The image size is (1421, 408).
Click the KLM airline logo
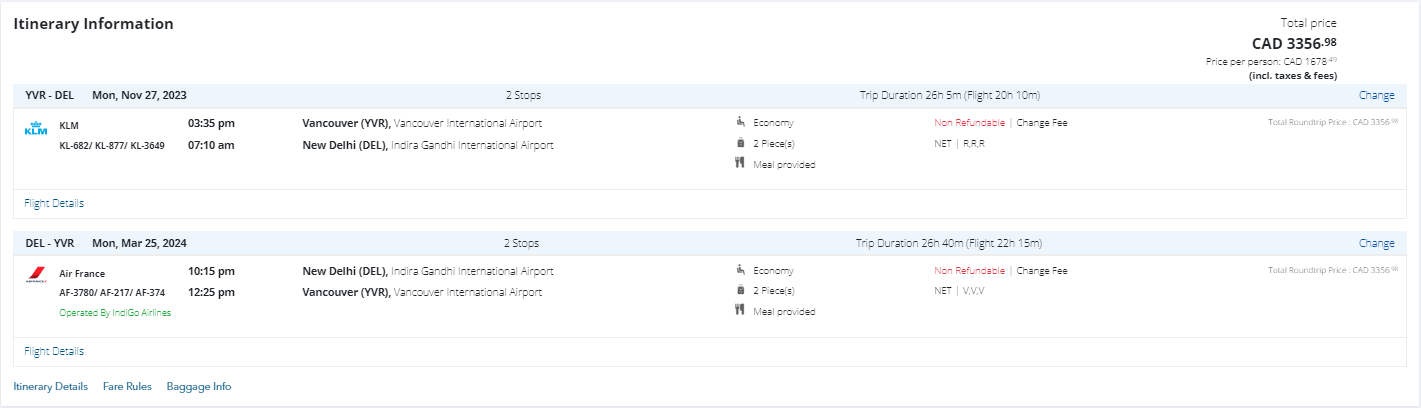click(x=36, y=130)
